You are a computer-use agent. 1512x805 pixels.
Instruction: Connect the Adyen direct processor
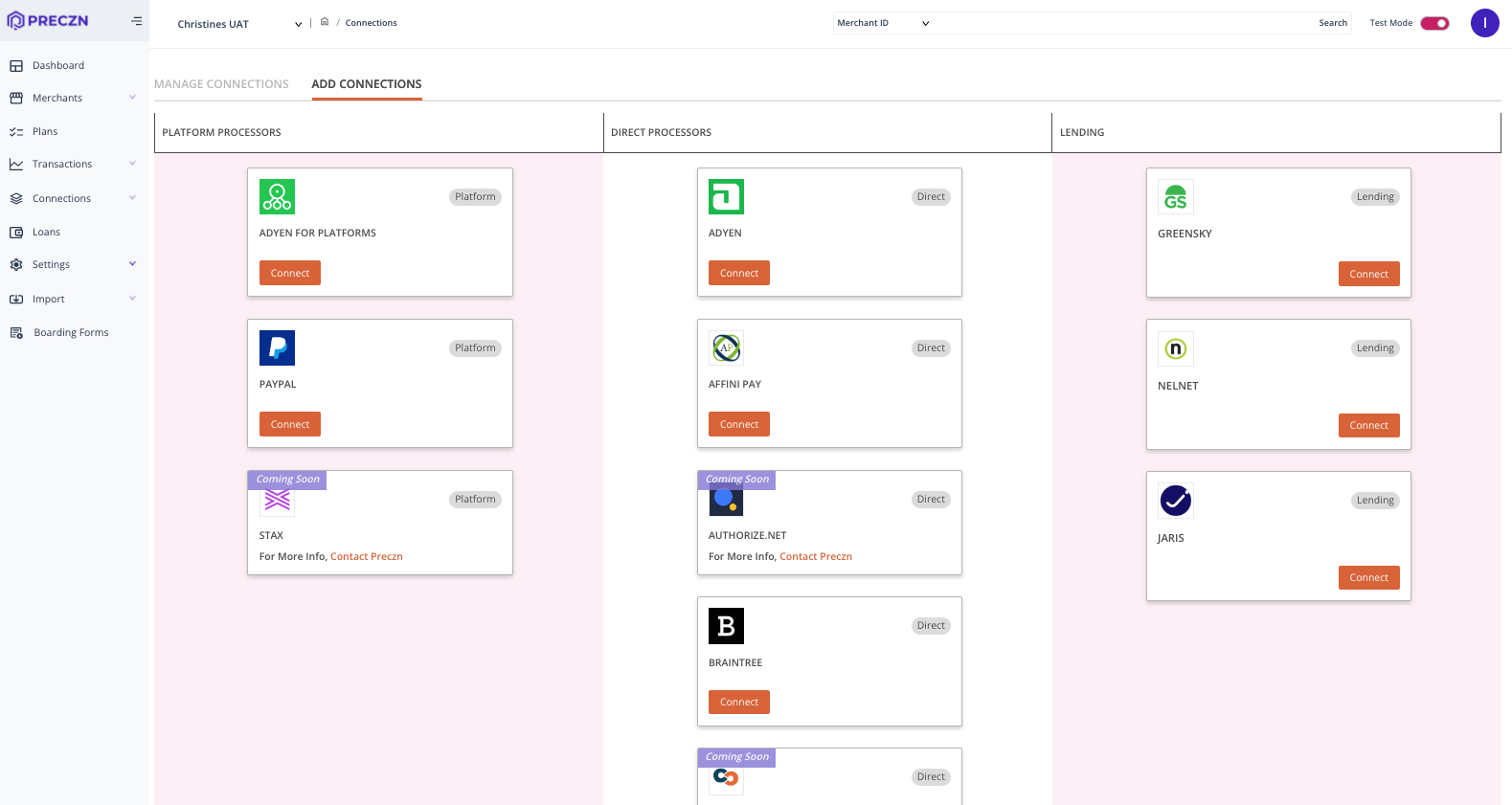739,273
